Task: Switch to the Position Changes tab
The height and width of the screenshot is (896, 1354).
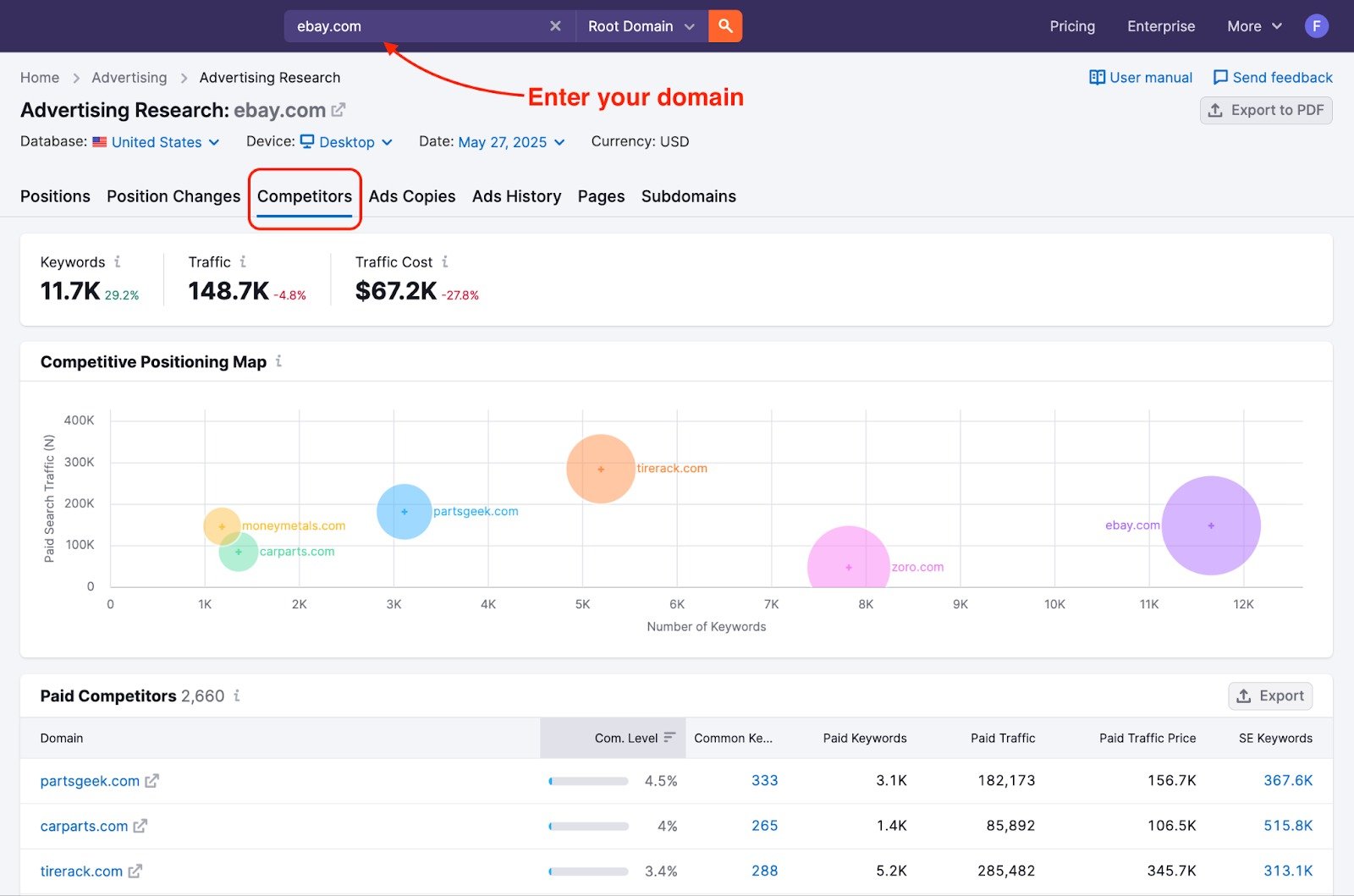Action: 173,196
